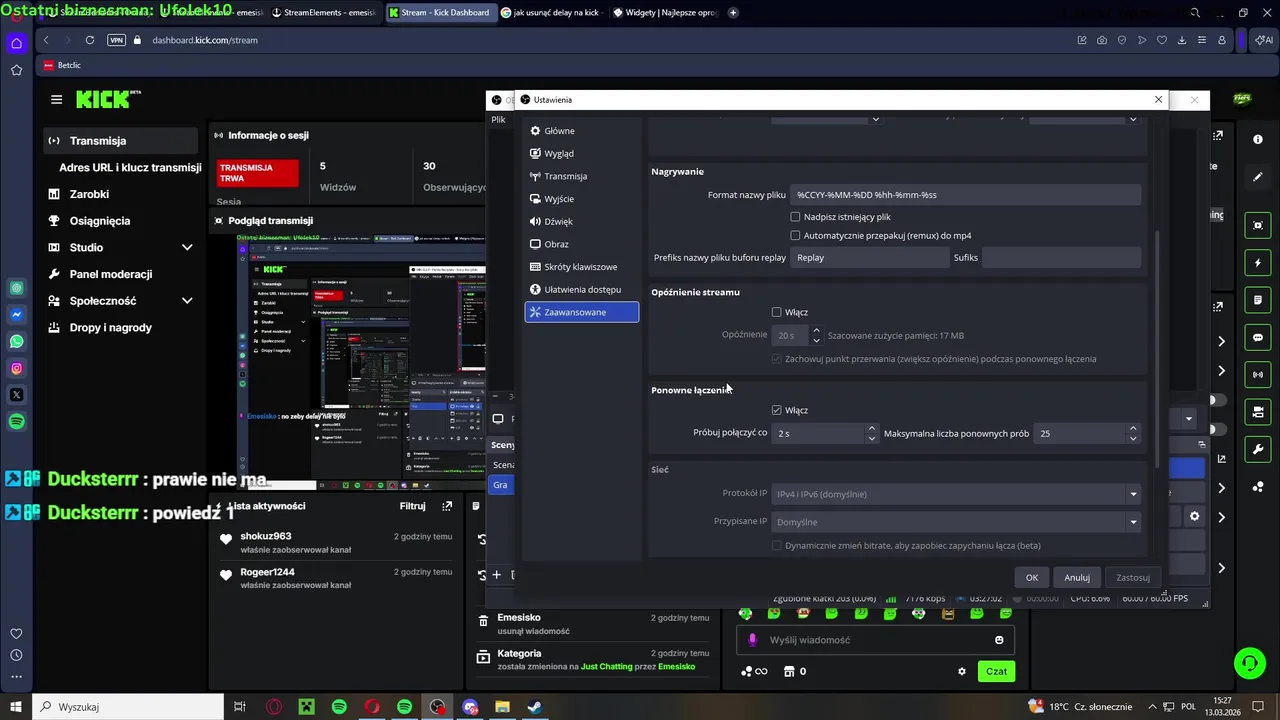Click the Filtruj button in activity list
The height and width of the screenshot is (720, 1280).
412,506
